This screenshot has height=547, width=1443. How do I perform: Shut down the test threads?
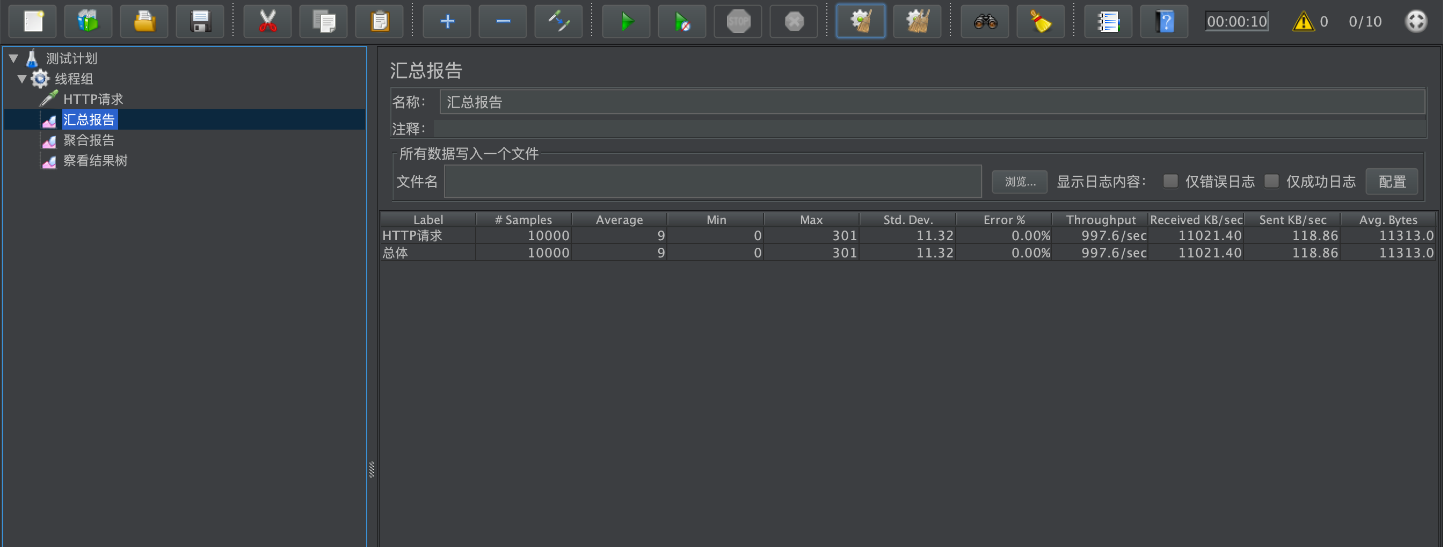click(x=794, y=21)
